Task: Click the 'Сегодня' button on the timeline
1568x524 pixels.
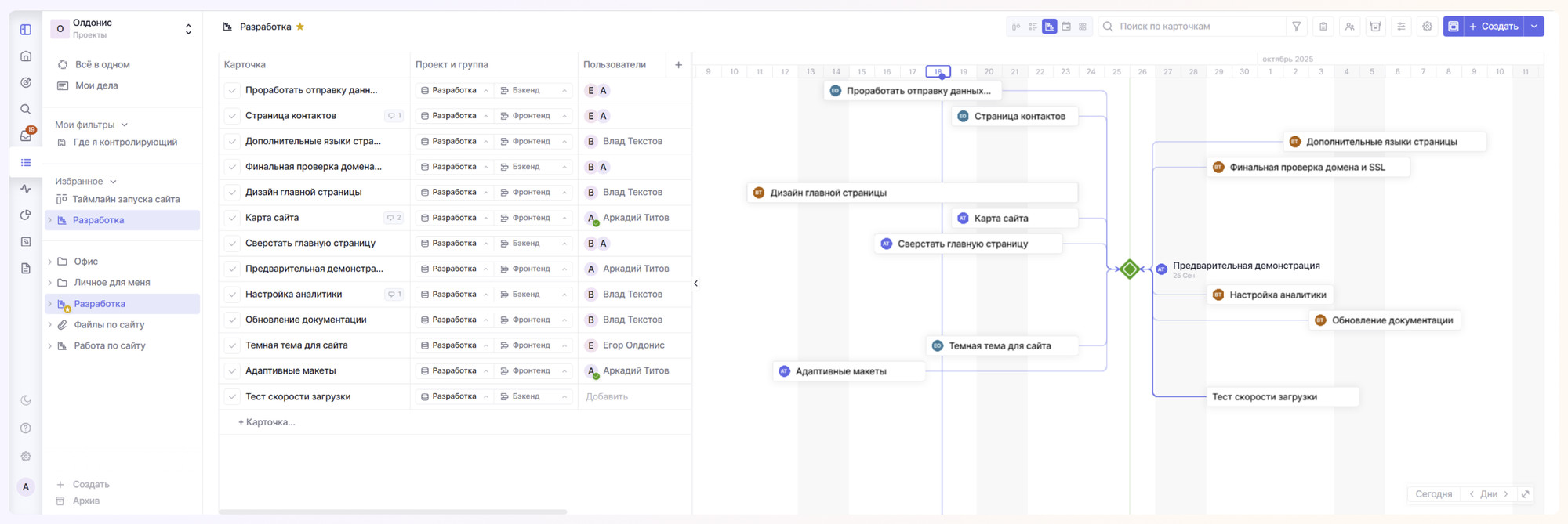Action: point(1433,494)
